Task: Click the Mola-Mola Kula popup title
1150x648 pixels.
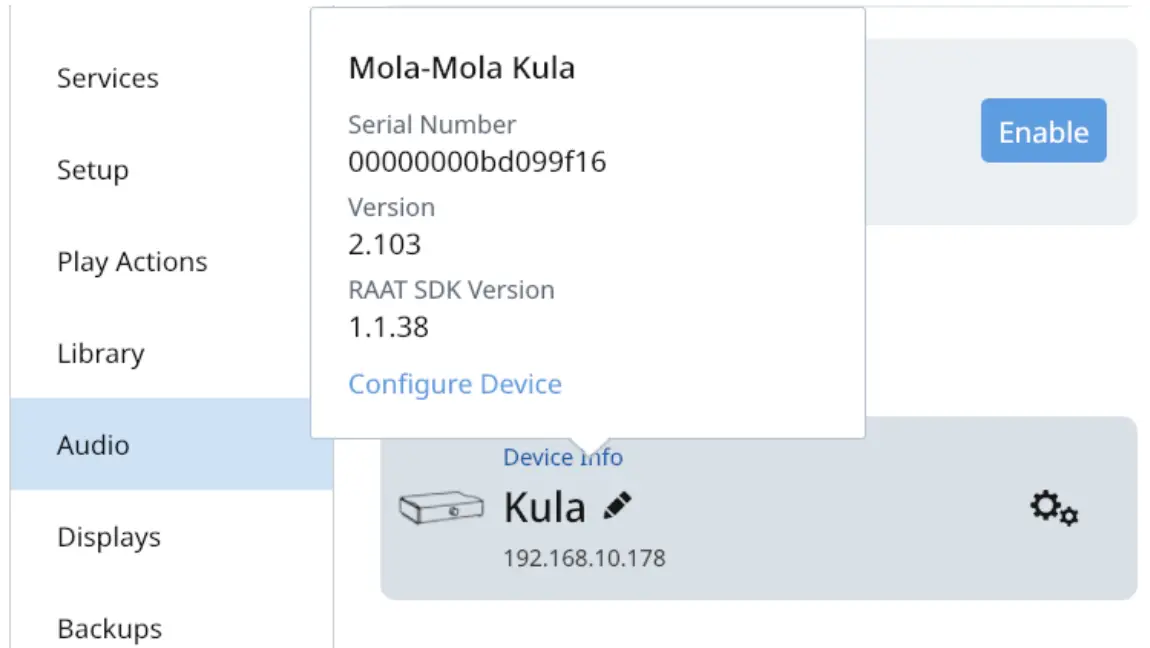Action: 461,69
